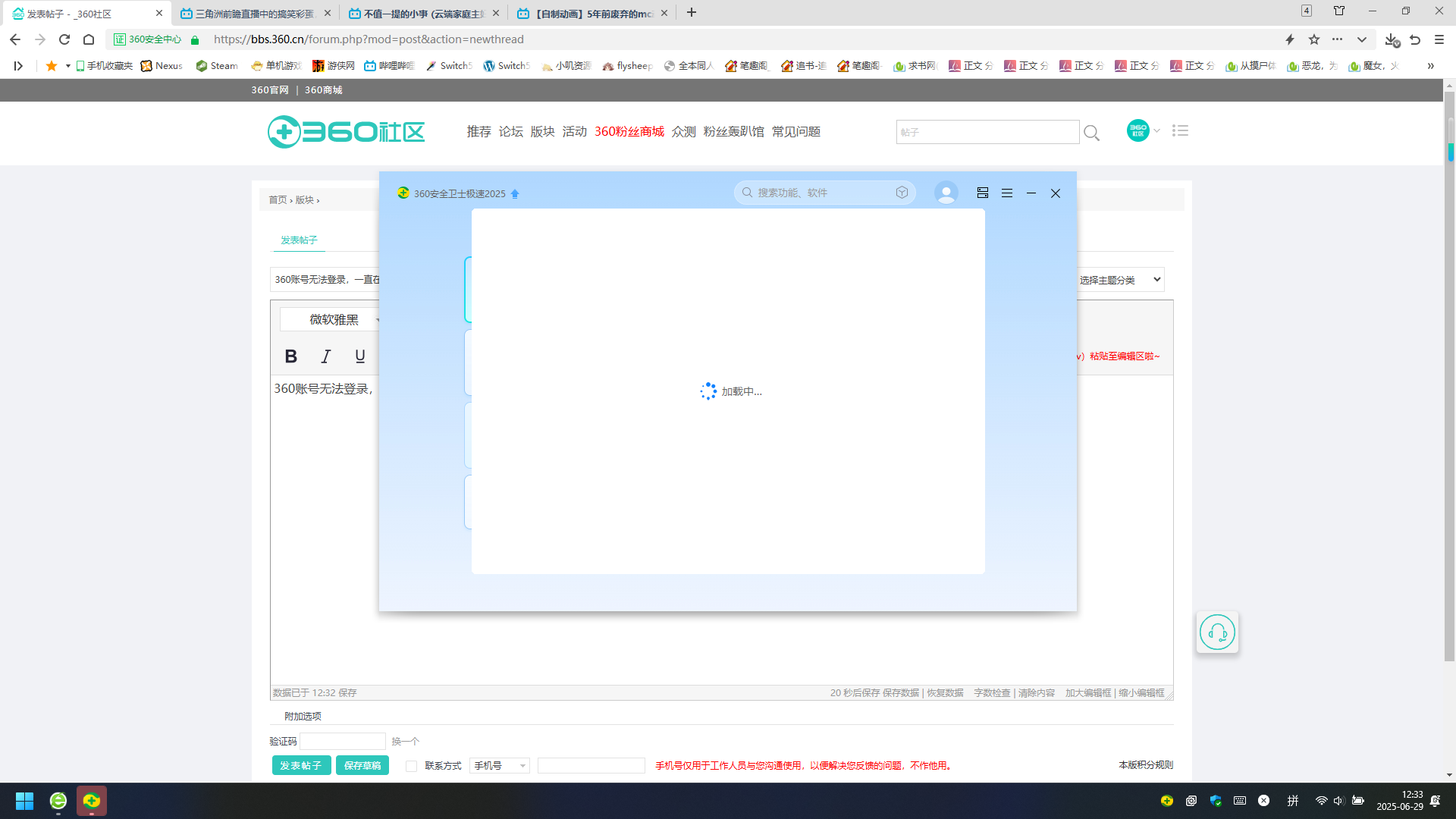Screen dimensions: 1456x819
Task: Open the 微软雅黑 font dropdown
Action: [334, 319]
